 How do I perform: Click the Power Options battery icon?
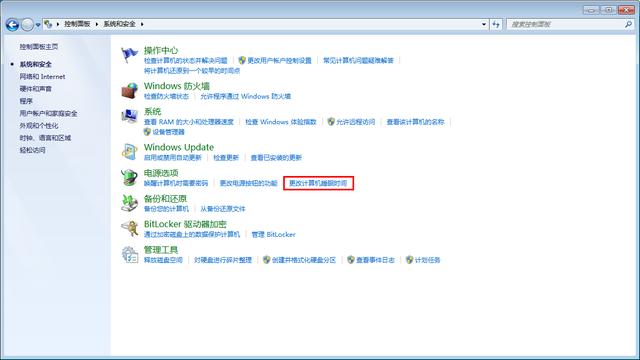click(x=129, y=178)
